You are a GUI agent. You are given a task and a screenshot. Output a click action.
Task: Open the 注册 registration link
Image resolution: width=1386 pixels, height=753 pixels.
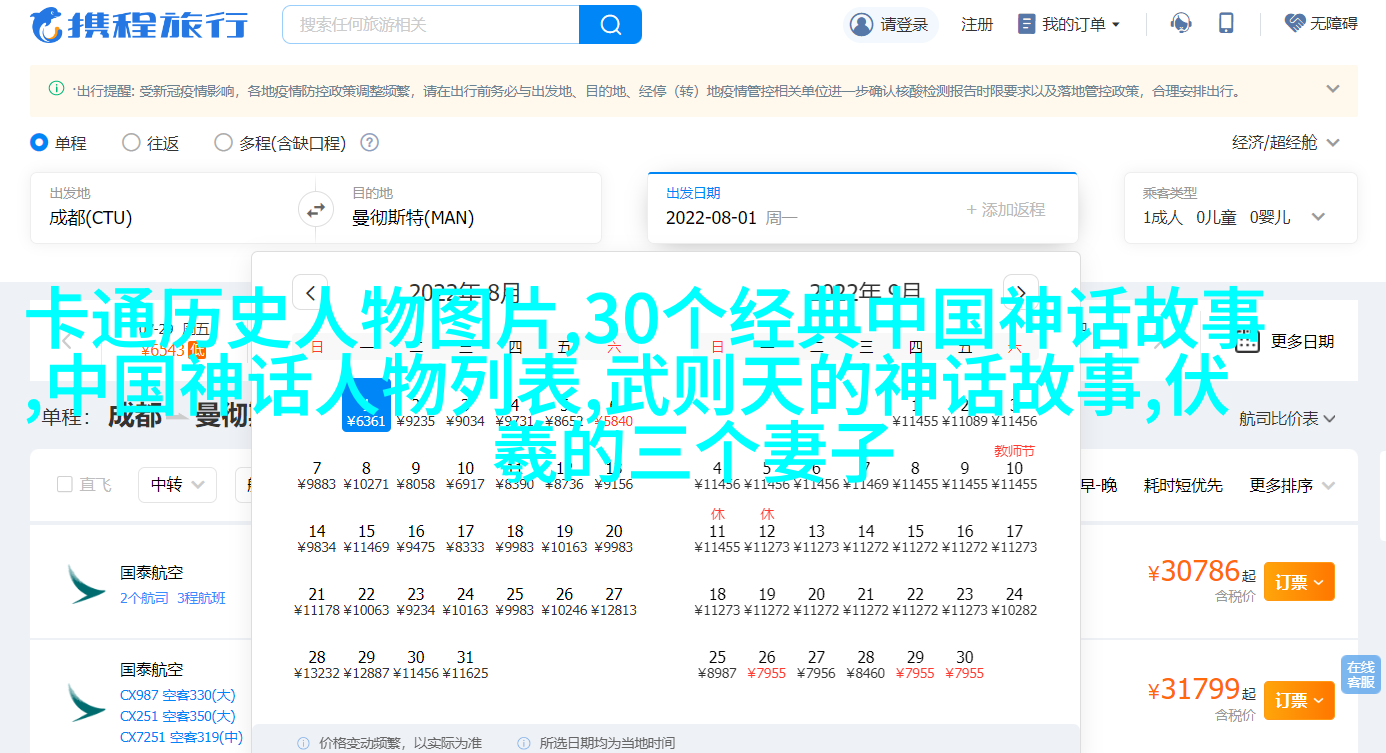point(976,24)
